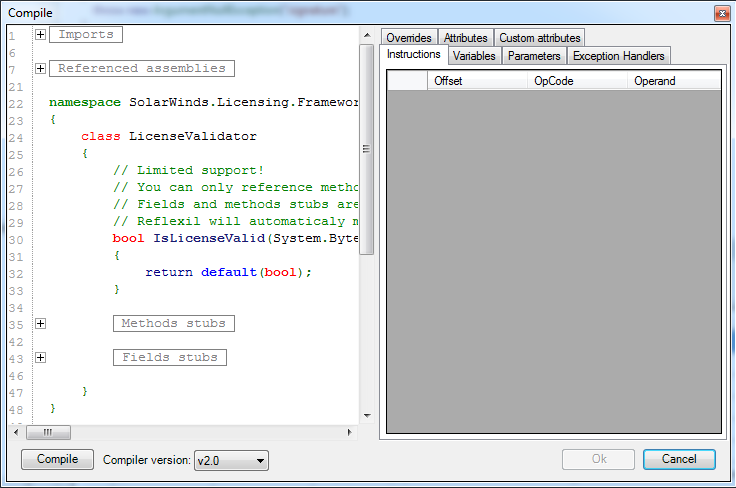Click the 'Imports' collapsed region label
The height and width of the screenshot is (488, 736).
86,34
